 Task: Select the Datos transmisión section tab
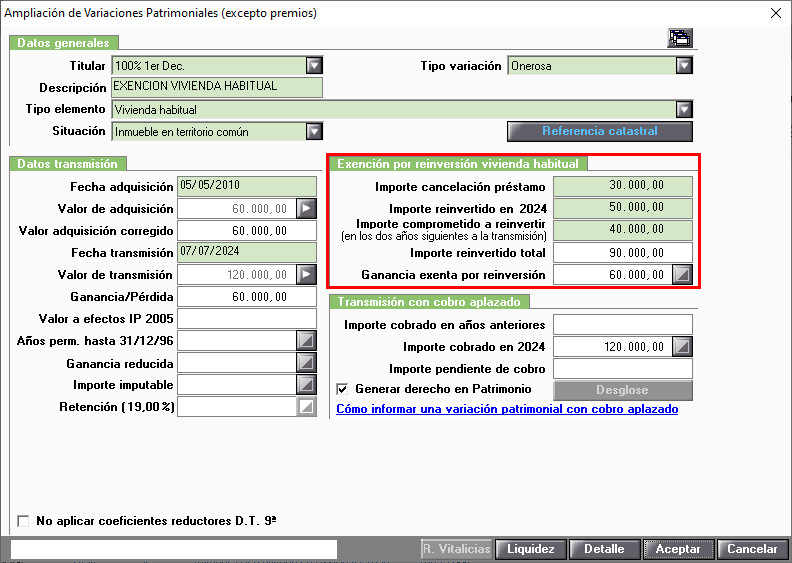(68, 164)
